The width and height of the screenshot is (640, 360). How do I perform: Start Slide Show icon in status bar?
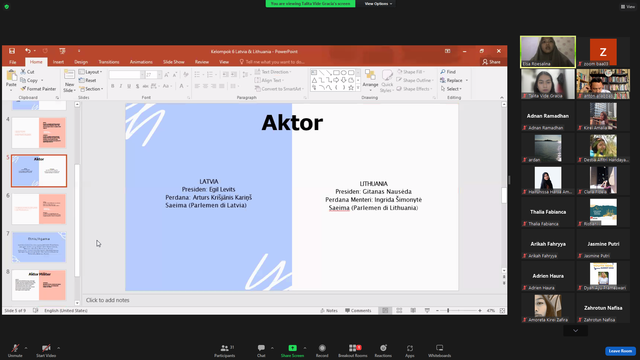coord(427,311)
